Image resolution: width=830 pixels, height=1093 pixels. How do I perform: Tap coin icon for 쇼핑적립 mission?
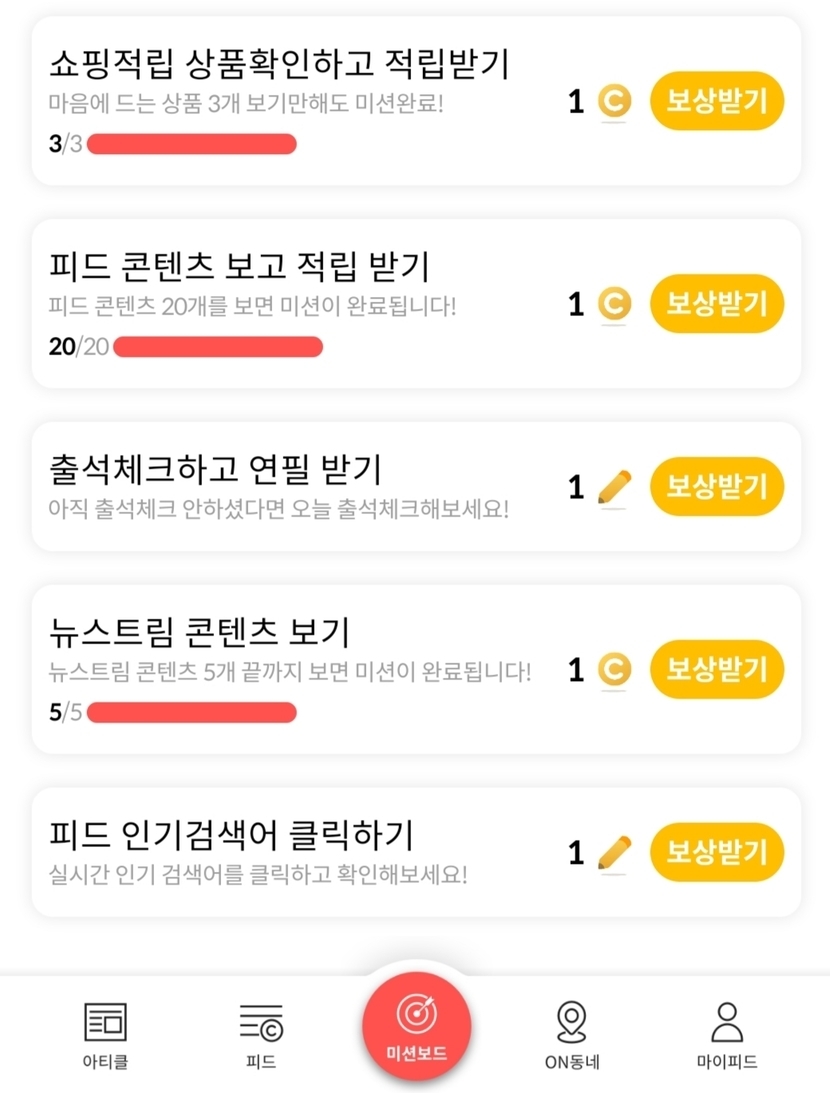(x=614, y=101)
